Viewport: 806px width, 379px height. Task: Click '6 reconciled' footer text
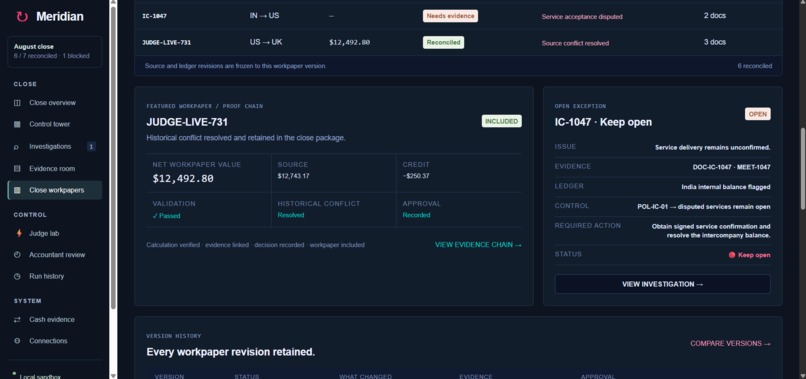(755, 66)
